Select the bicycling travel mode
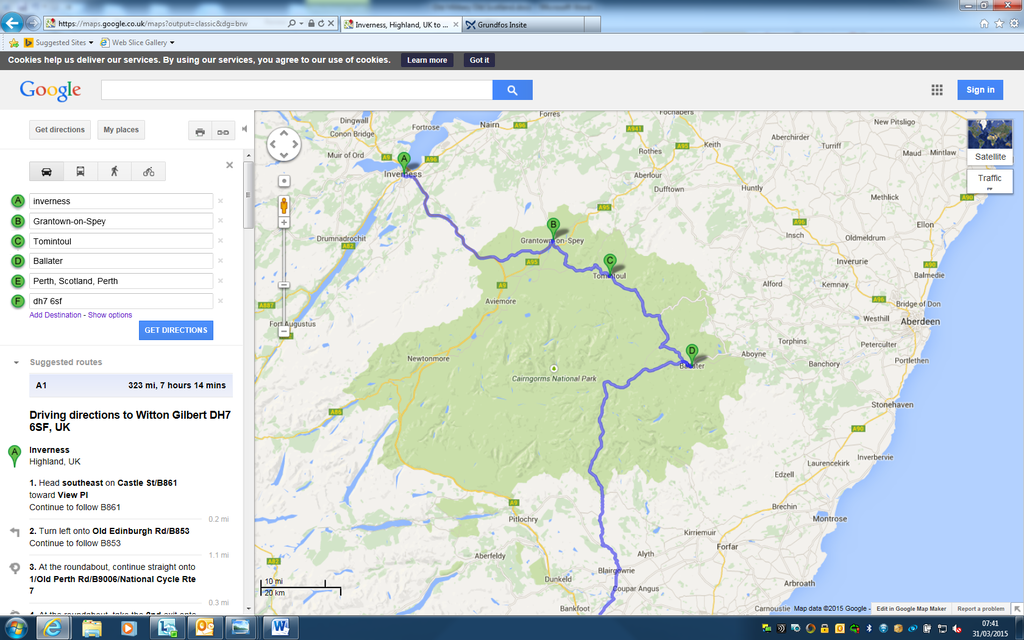The width and height of the screenshot is (1024, 640). [x=149, y=172]
